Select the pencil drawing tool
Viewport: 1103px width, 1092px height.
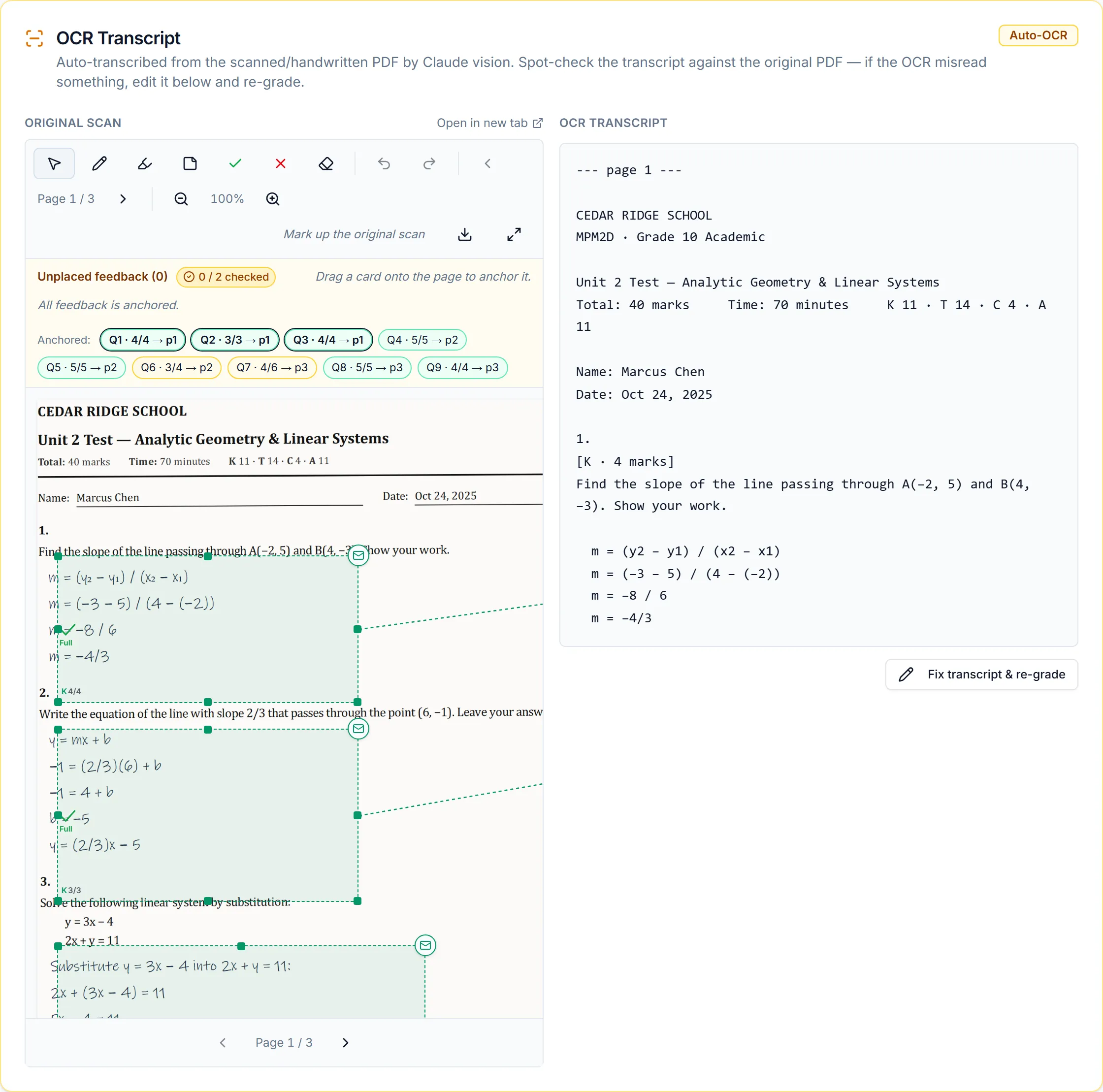pos(99,164)
